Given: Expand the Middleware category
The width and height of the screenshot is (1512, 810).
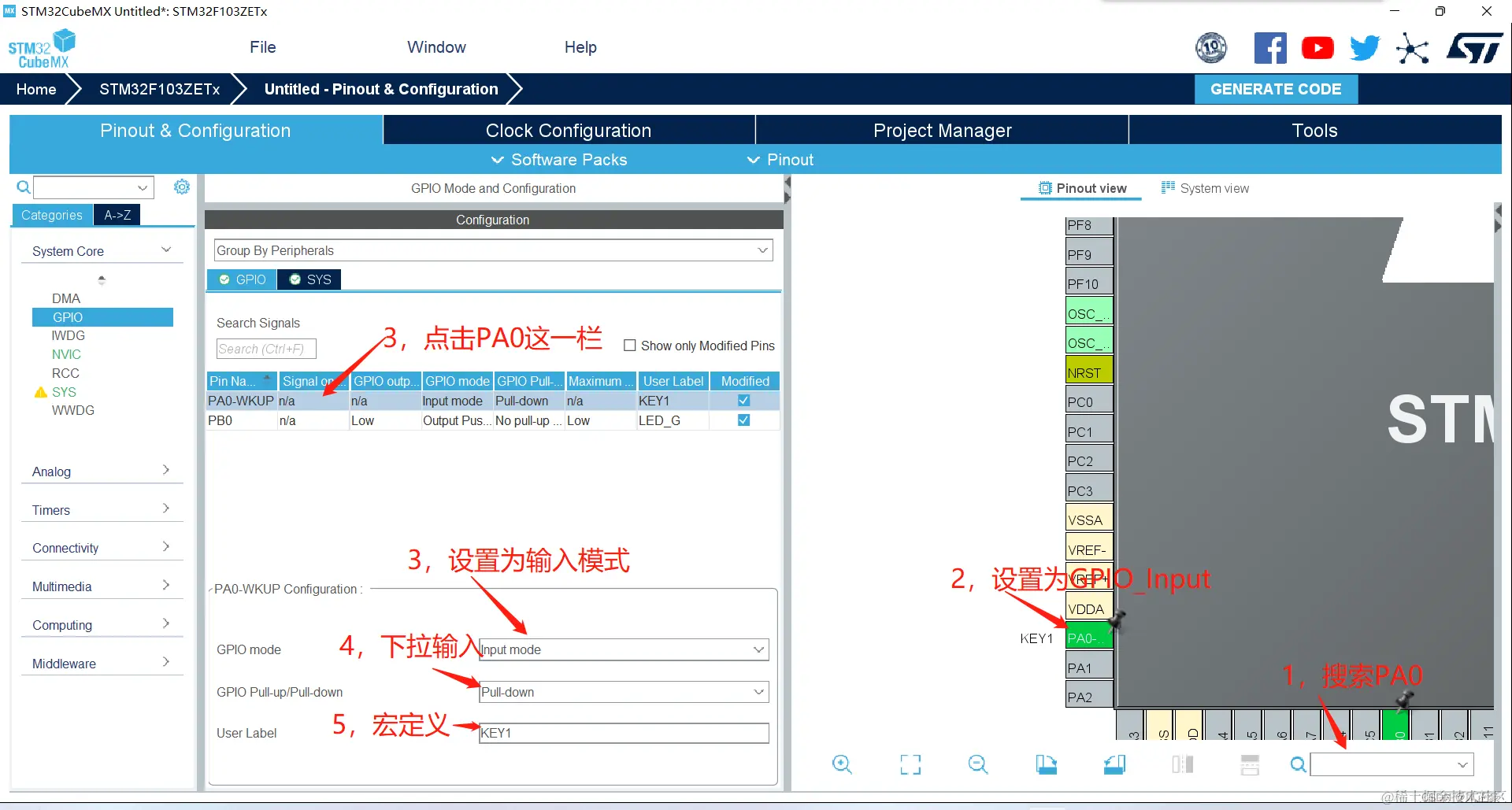Looking at the screenshot, I should (x=102, y=664).
